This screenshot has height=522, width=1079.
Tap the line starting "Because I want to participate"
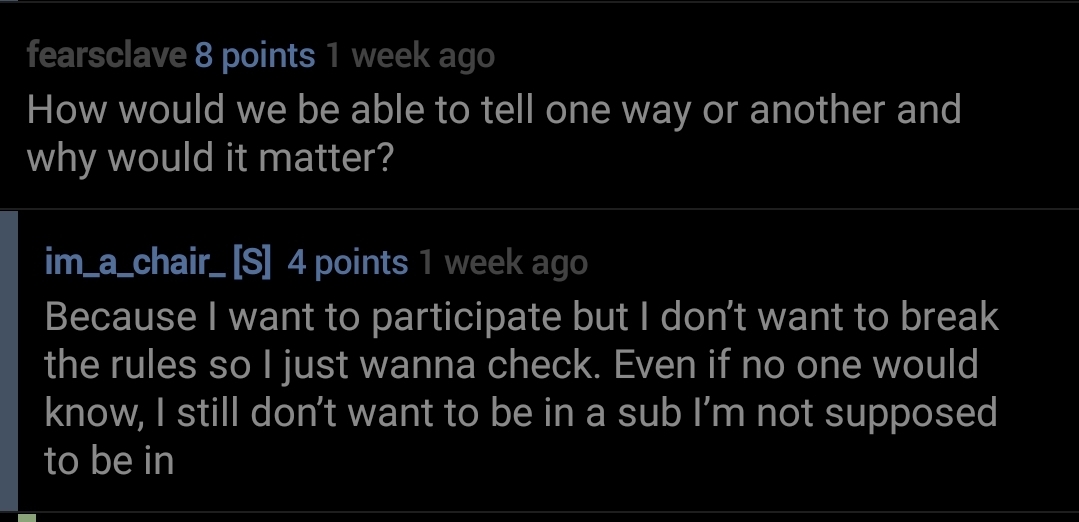520,316
